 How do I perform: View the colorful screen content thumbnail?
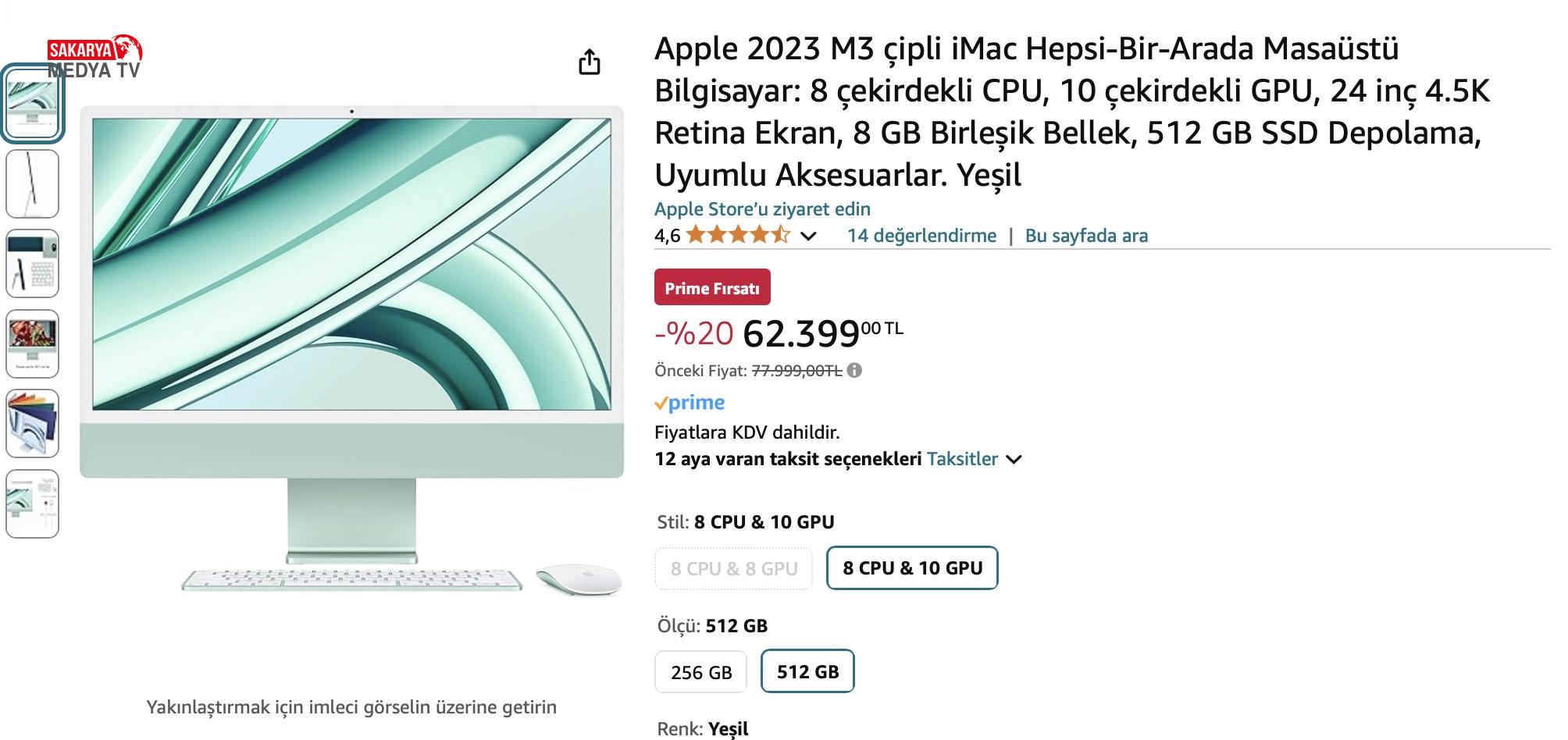click(x=32, y=343)
